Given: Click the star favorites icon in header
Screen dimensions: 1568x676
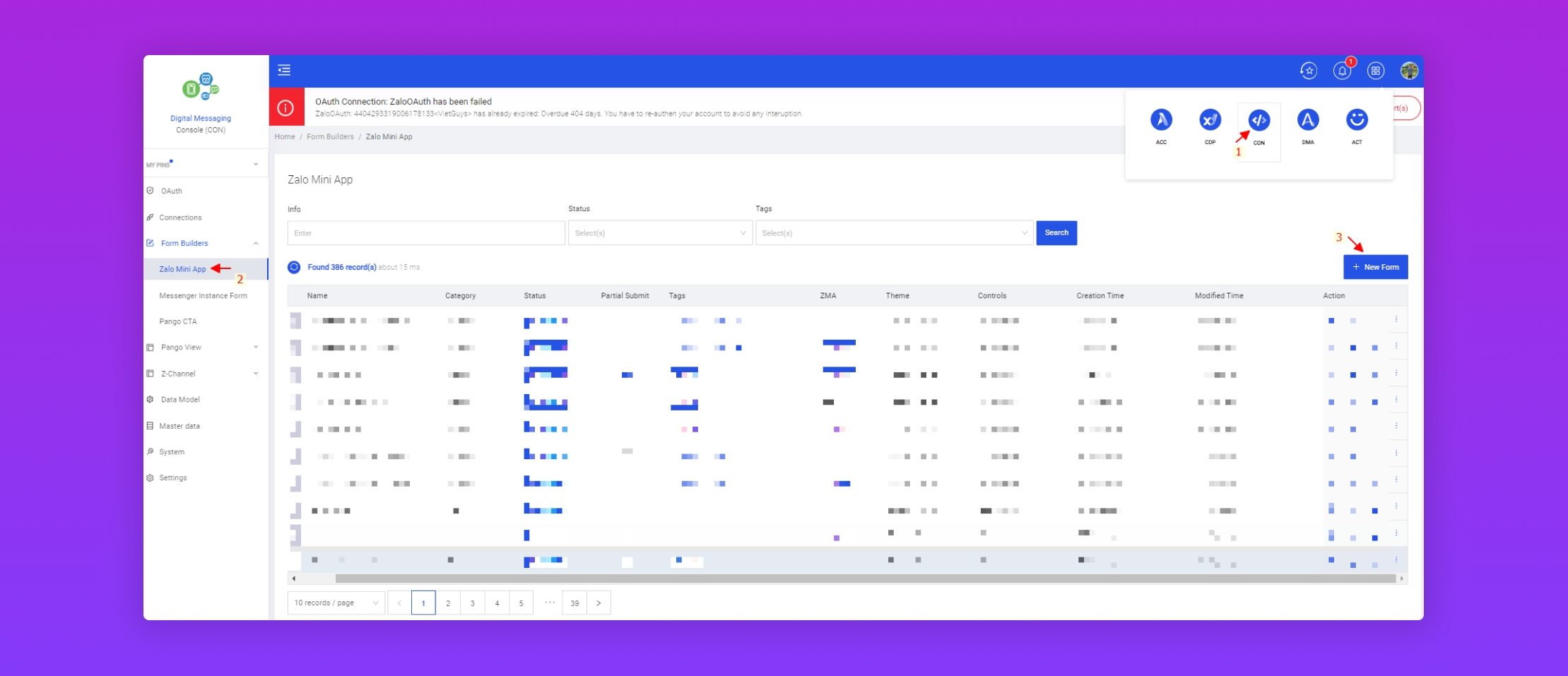Looking at the screenshot, I should 1308,71.
